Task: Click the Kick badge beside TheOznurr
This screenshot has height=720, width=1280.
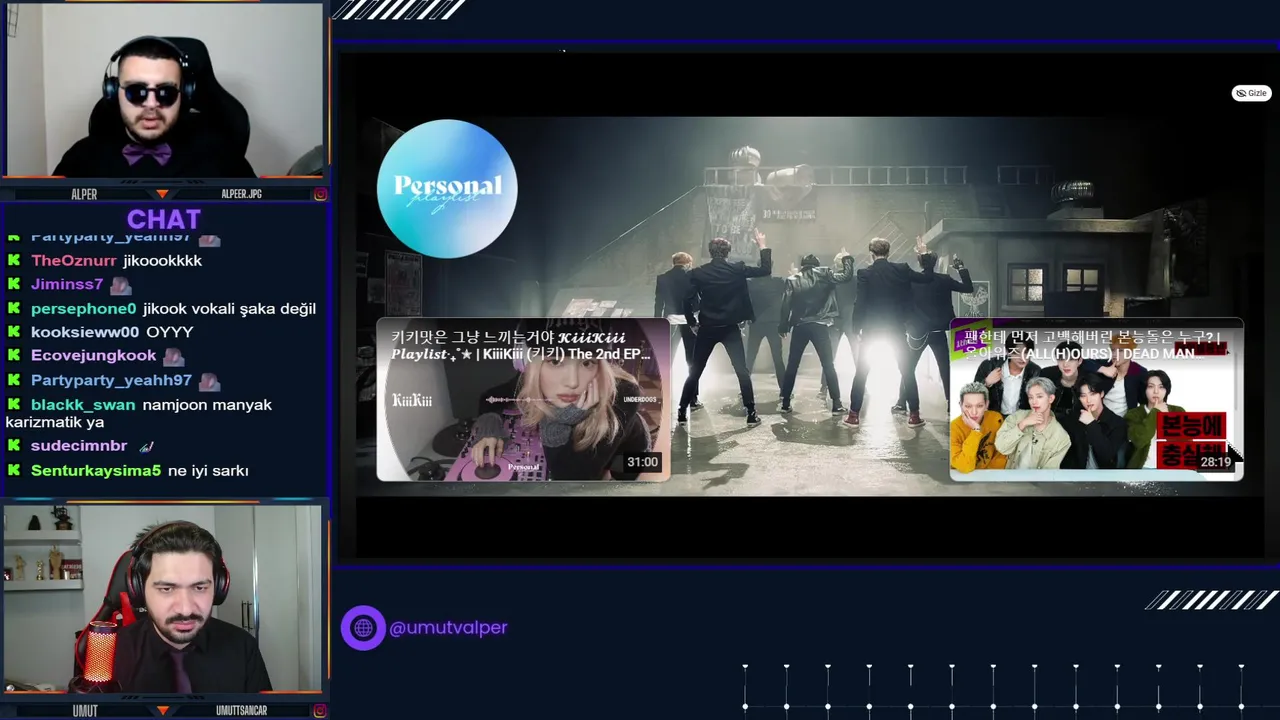Action: (x=14, y=260)
